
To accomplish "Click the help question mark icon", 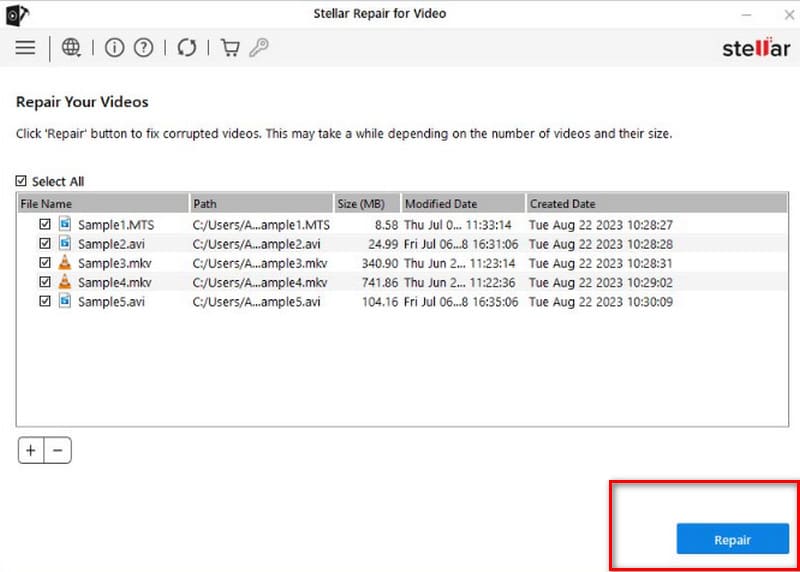I will [143, 48].
